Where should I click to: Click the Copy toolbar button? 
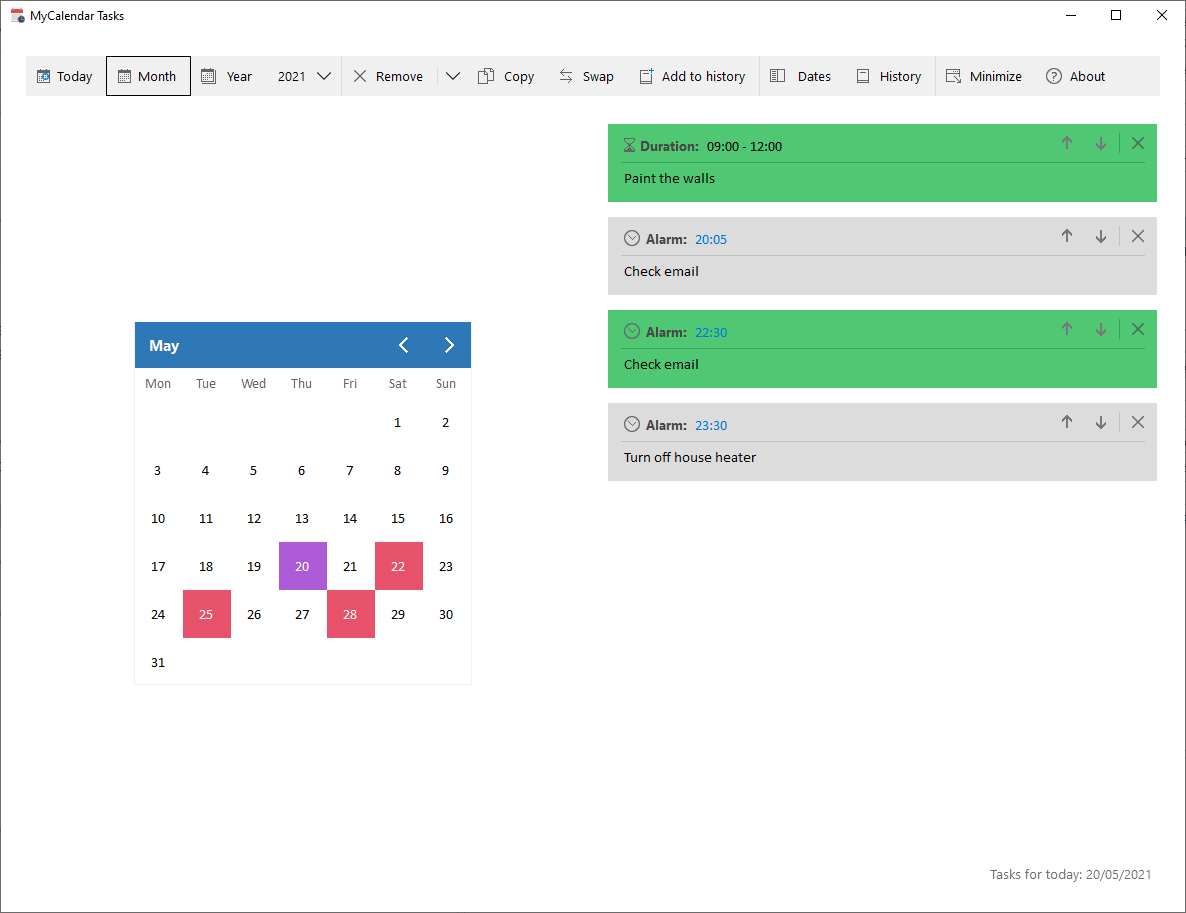[506, 77]
